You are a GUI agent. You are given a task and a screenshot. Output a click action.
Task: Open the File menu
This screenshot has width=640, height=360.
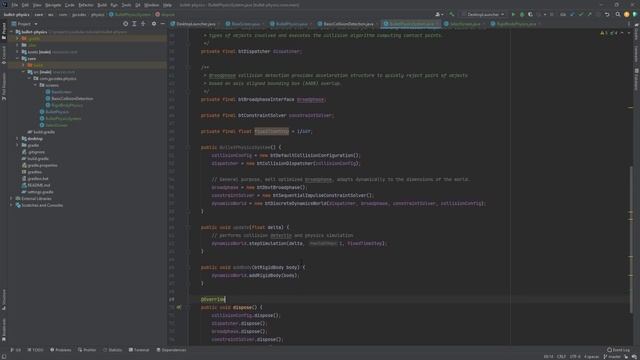(x=15, y=5)
